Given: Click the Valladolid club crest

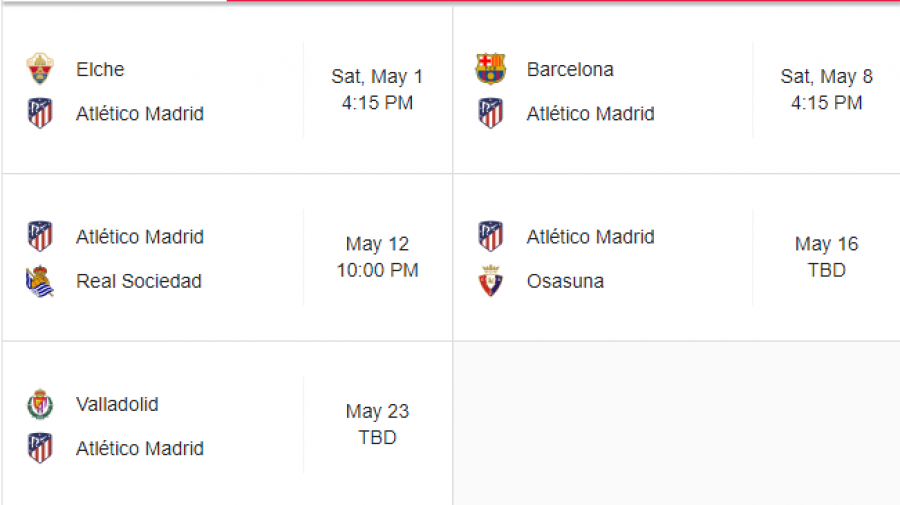Looking at the screenshot, I should [40, 404].
